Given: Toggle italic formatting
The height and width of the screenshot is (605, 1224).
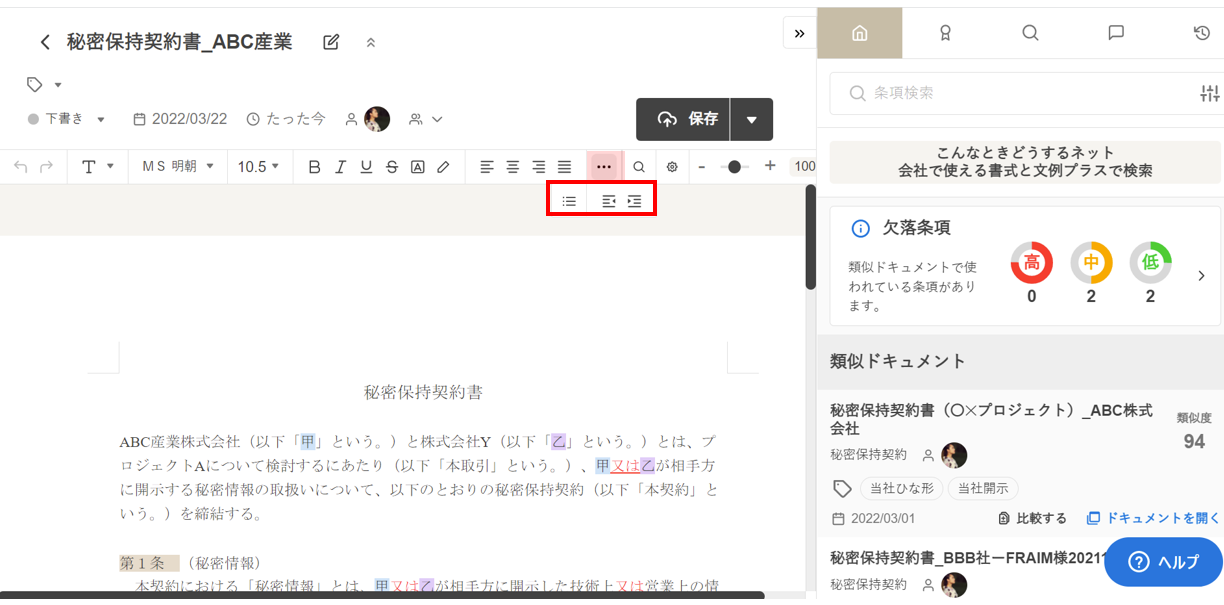Looking at the screenshot, I should (340, 167).
